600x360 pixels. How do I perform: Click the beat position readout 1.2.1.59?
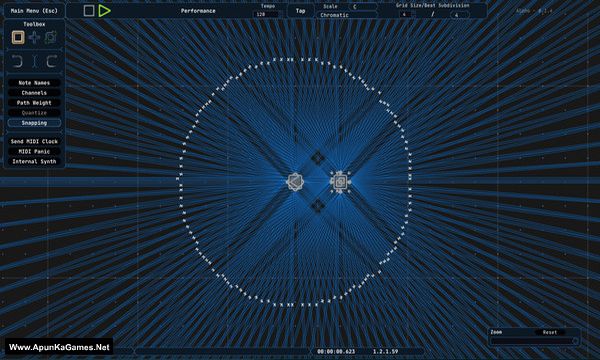pos(385,351)
